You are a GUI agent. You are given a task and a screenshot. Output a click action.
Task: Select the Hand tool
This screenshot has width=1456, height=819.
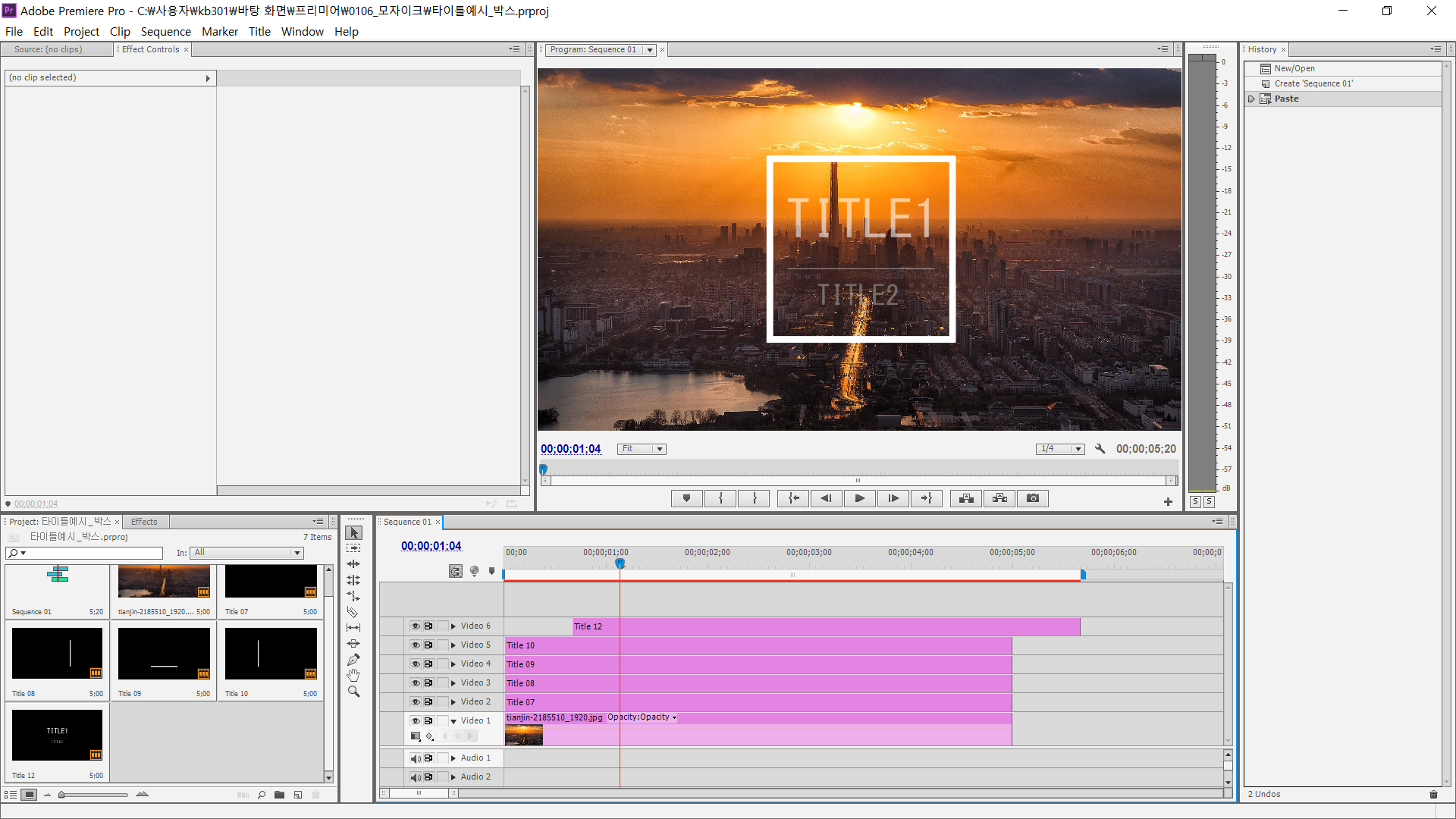(353, 676)
